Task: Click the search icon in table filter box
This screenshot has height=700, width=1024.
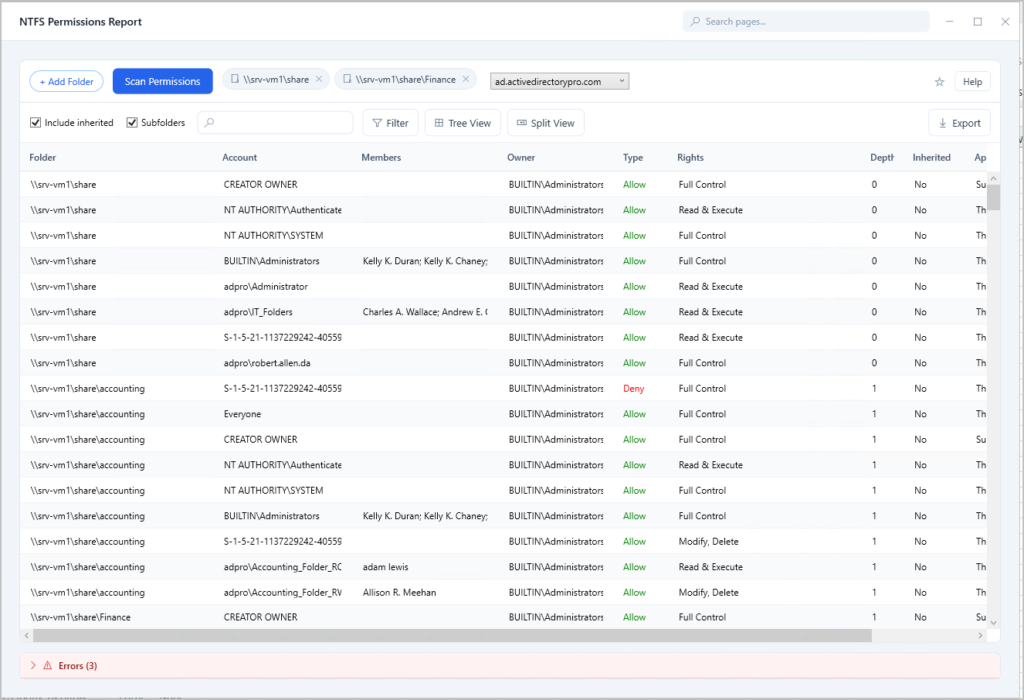Action: tap(209, 122)
